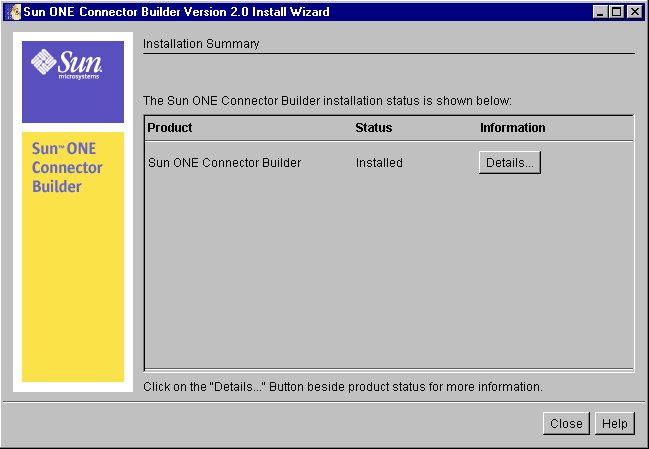
Task: Click the 'installation status is shown below' sentence
Action: click(327, 101)
